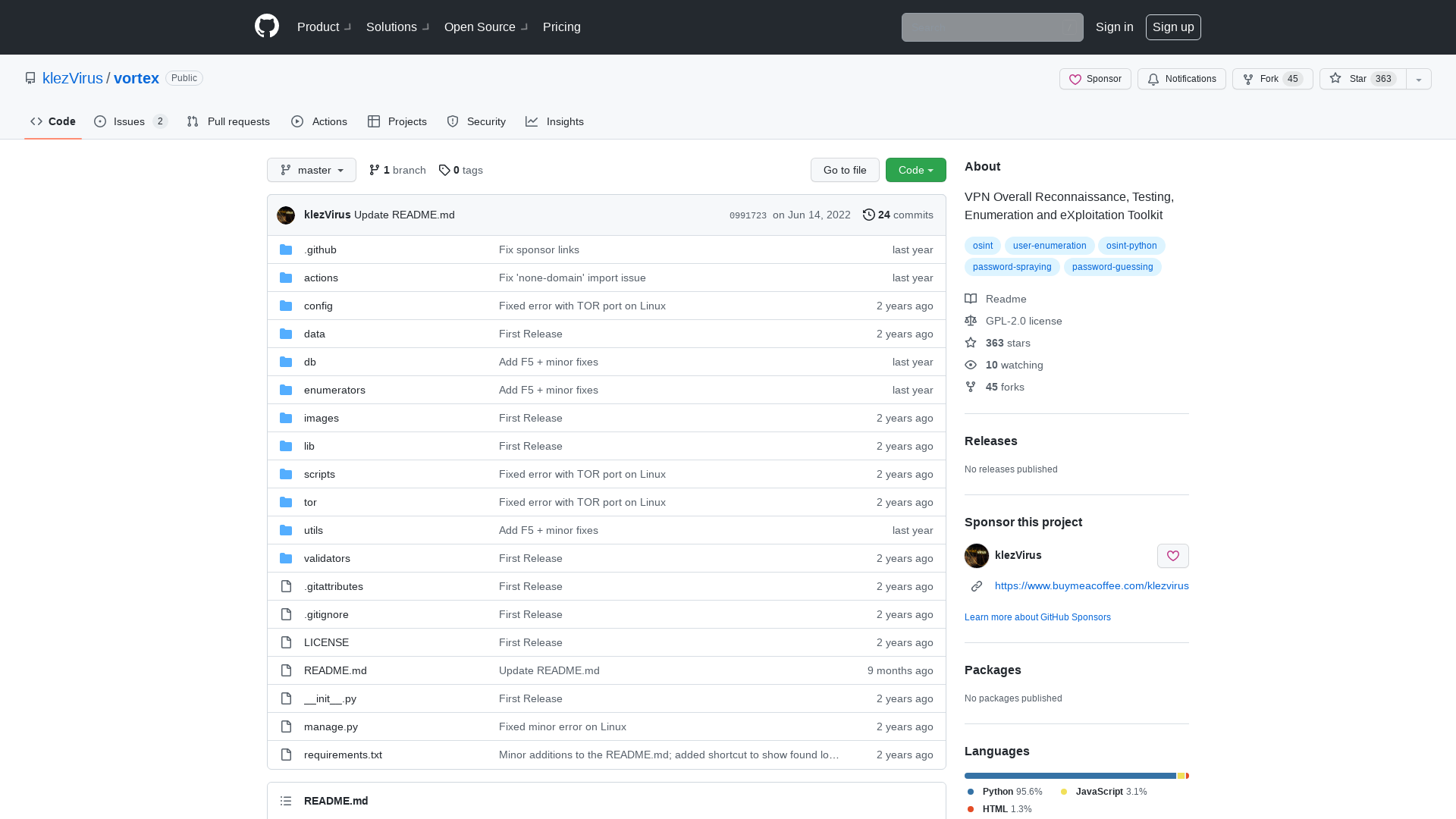Screen dimensions: 1456x819
Task: Open the Insights tab
Action: (x=555, y=121)
